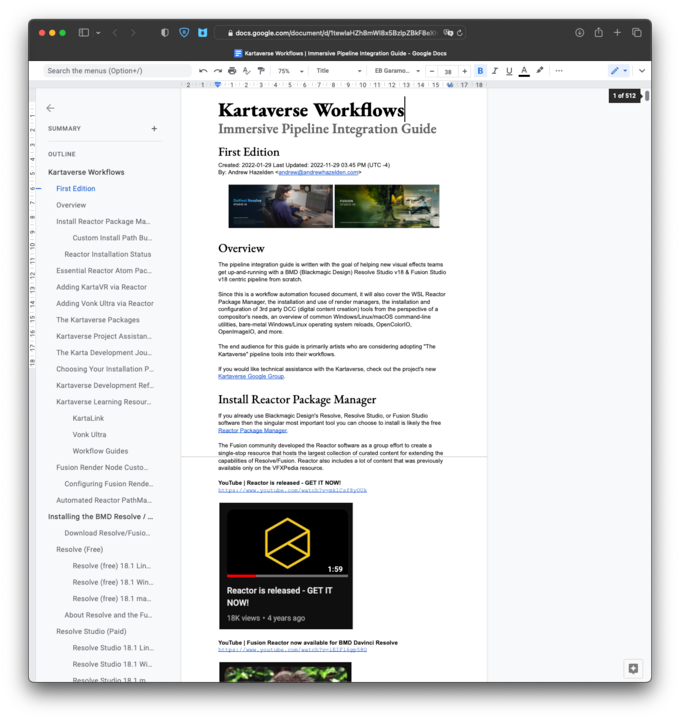
Task: Click the Safari Share icon
Action: 599,32
